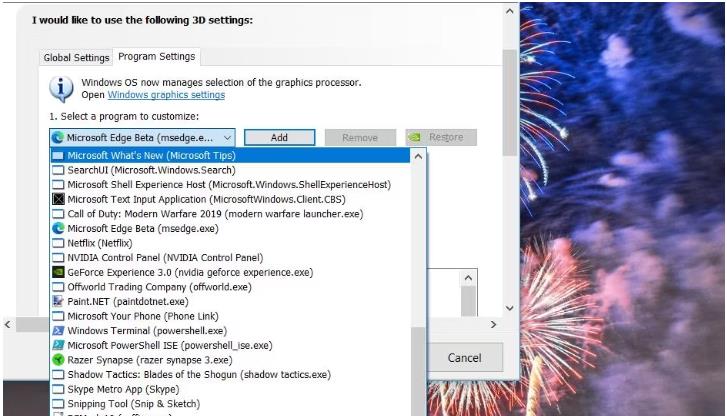
Task: Click the Microsoft Your Phone icon
Action: click(x=58, y=316)
